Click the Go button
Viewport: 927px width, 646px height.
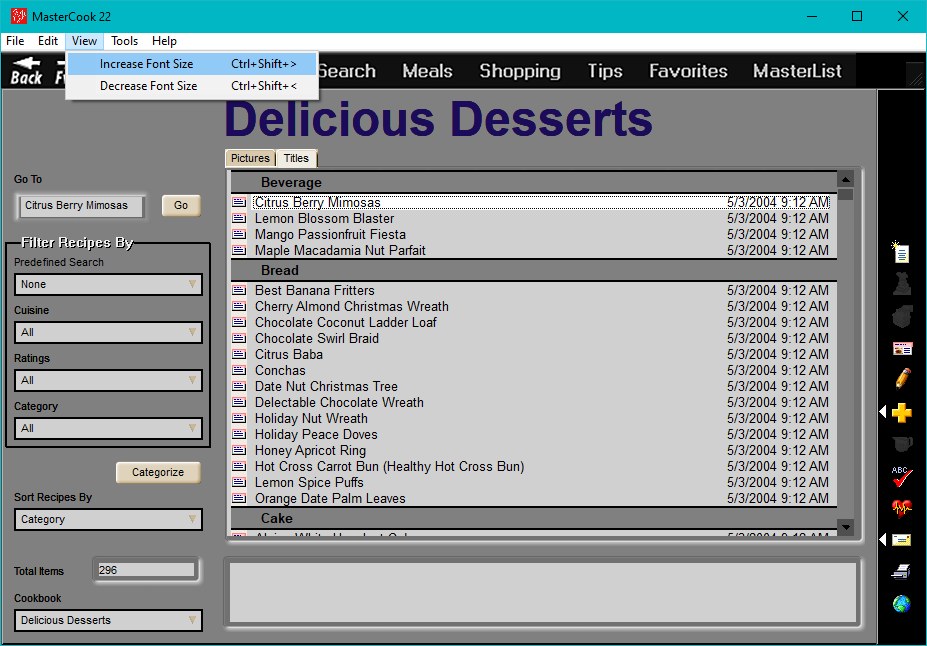tap(181, 205)
